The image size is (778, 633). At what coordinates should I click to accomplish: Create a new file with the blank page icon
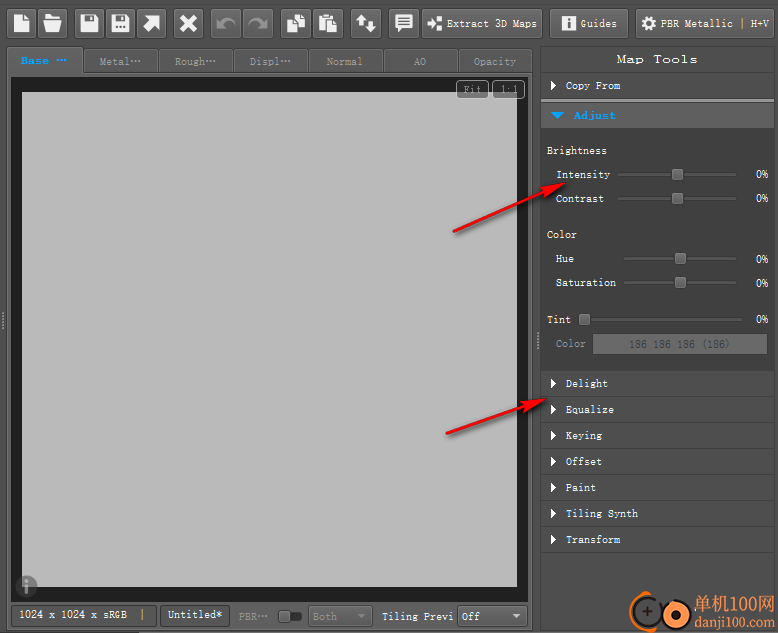pyautogui.click(x=21, y=23)
